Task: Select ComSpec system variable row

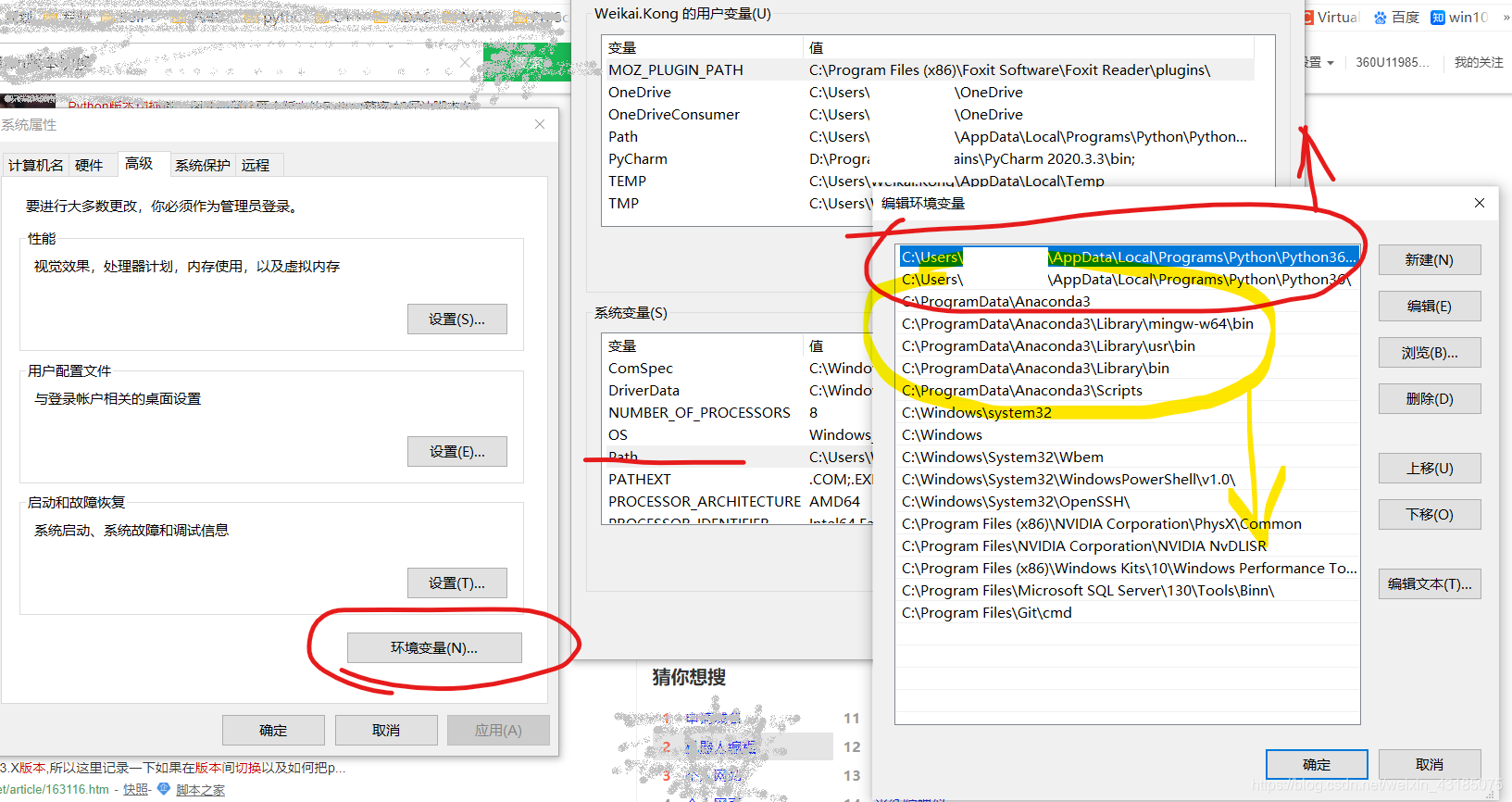Action: point(738,369)
